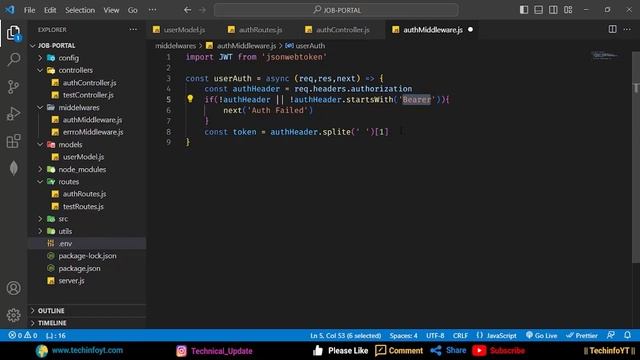
Task: Open Customize Layout icon
Action: [568, 10]
